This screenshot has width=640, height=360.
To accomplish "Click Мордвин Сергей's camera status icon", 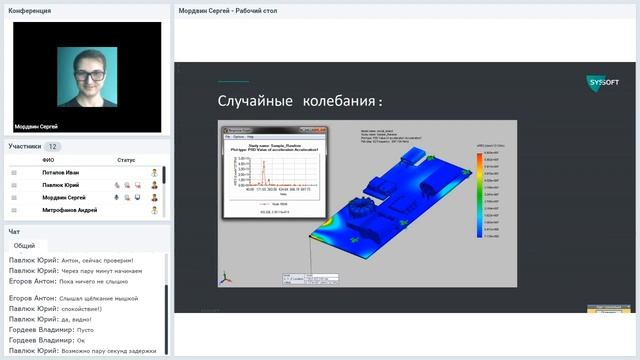I will coord(127,198).
